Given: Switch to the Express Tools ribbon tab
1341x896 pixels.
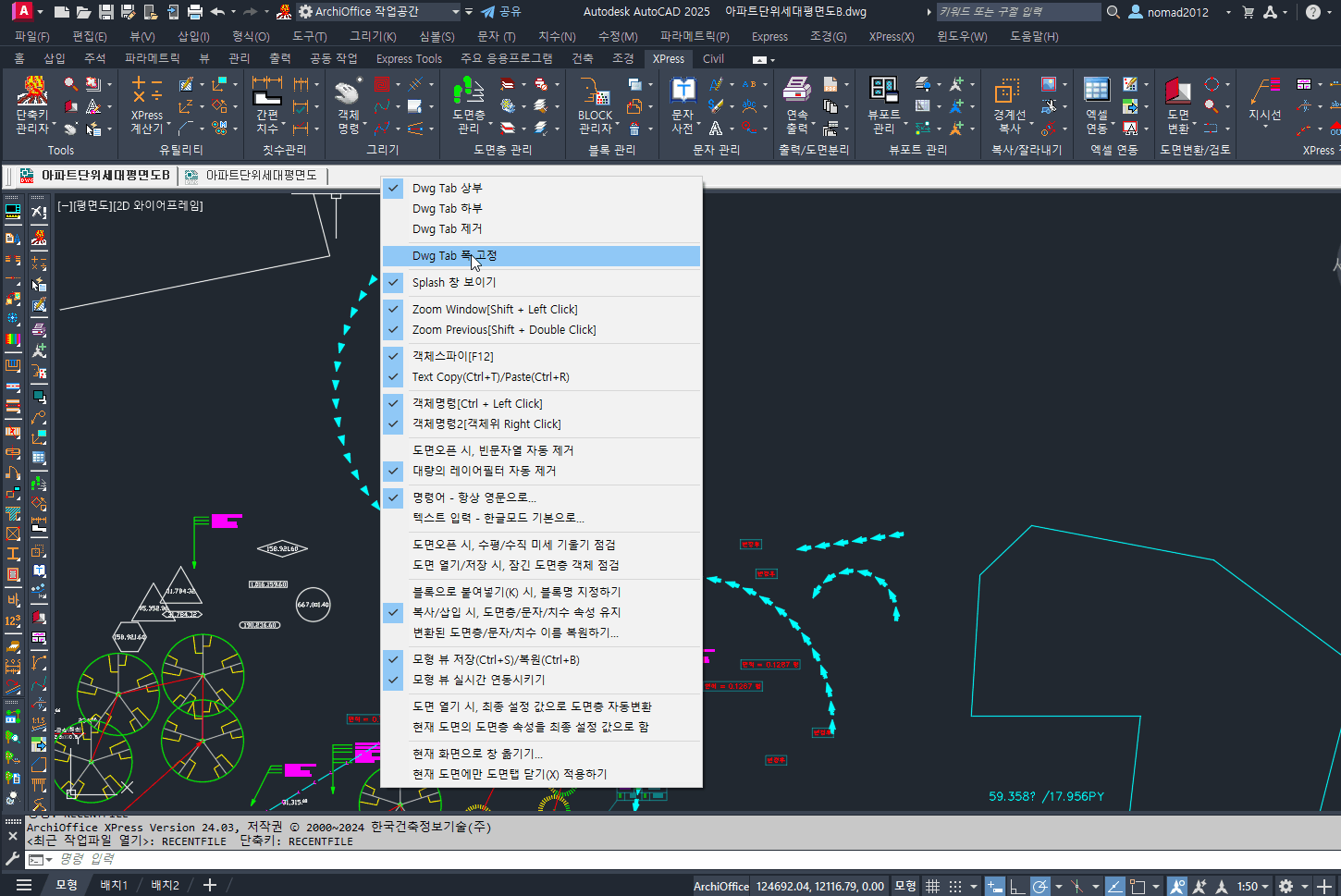Looking at the screenshot, I should tap(409, 58).
